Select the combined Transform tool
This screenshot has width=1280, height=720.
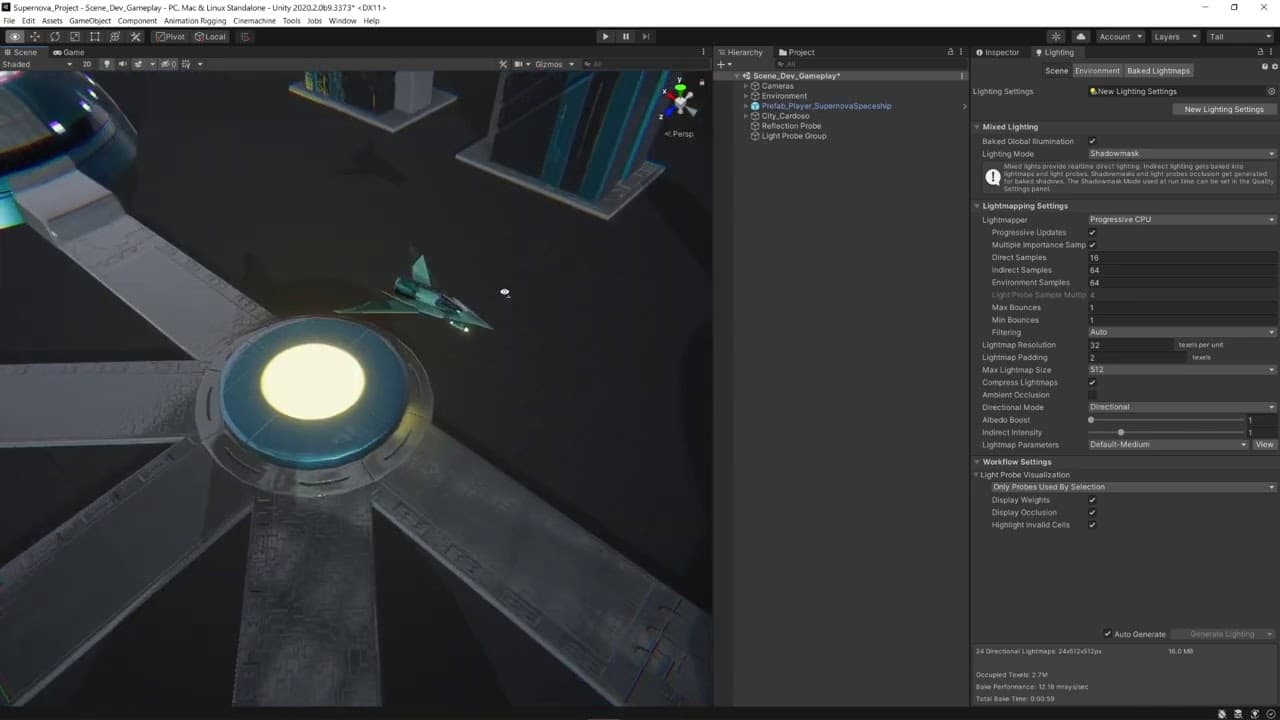tap(115, 36)
